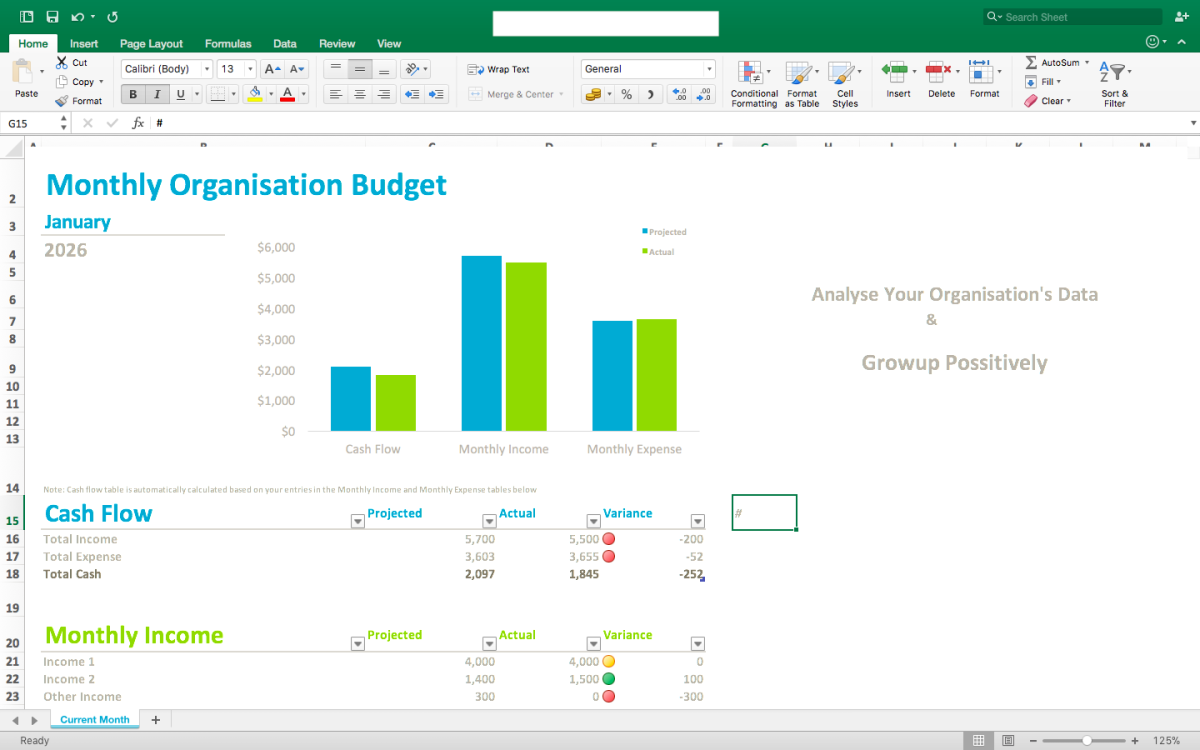Image resolution: width=1200 pixels, height=750 pixels.
Task: Switch to the Page Layout tab
Action: [x=151, y=43]
